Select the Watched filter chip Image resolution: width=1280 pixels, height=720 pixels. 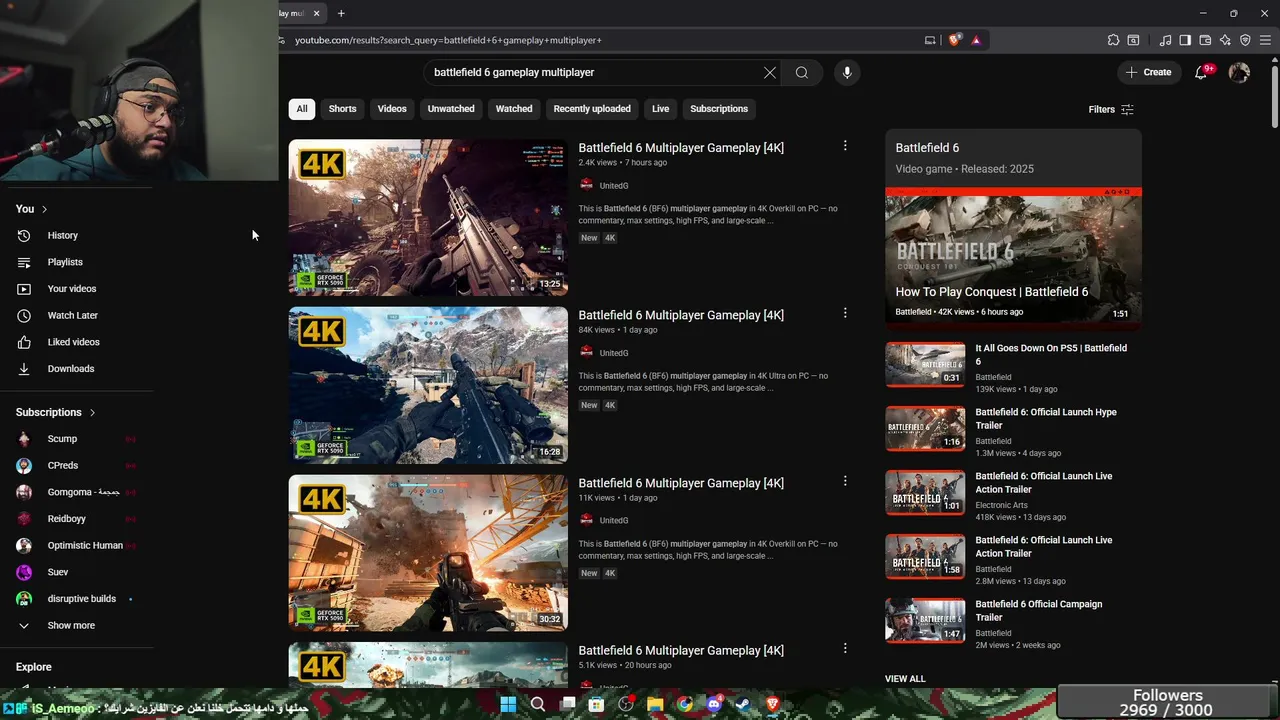[514, 108]
